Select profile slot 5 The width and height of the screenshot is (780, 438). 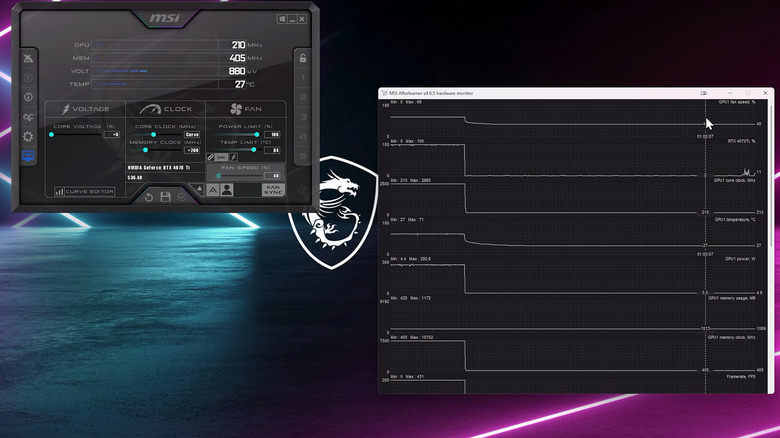tap(302, 156)
